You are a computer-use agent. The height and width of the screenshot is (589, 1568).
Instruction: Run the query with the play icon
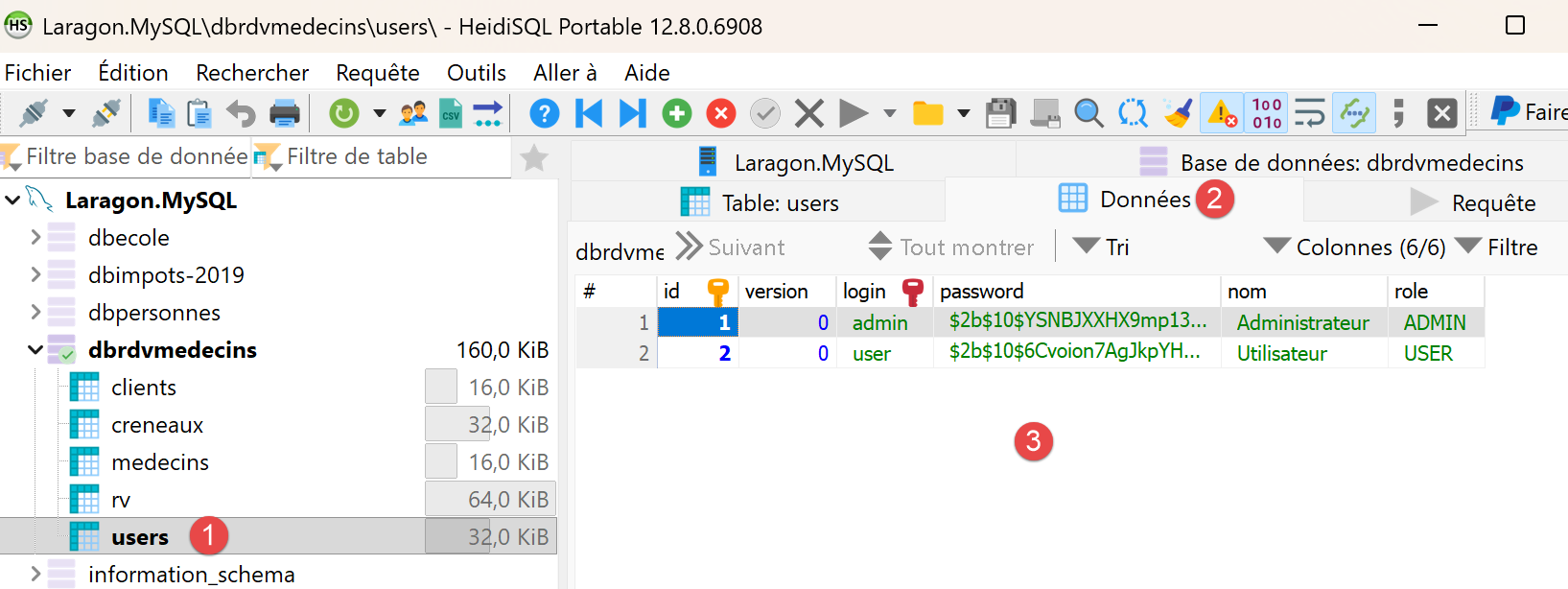(854, 113)
